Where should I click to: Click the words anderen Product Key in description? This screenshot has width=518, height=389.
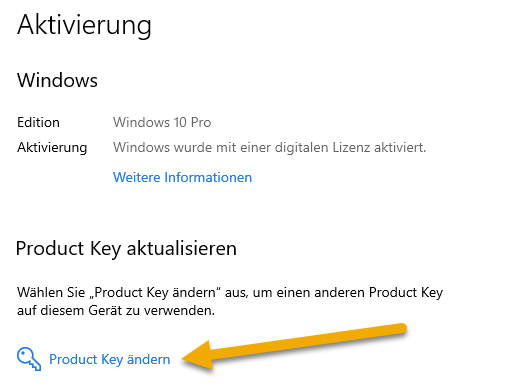click(379, 293)
